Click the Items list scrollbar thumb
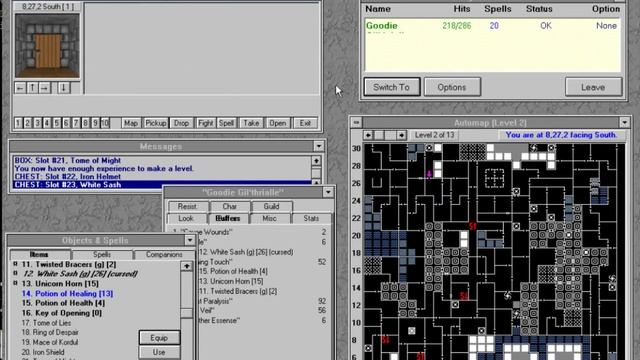The height and width of the screenshot is (360, 640). [x=187, y=313]
